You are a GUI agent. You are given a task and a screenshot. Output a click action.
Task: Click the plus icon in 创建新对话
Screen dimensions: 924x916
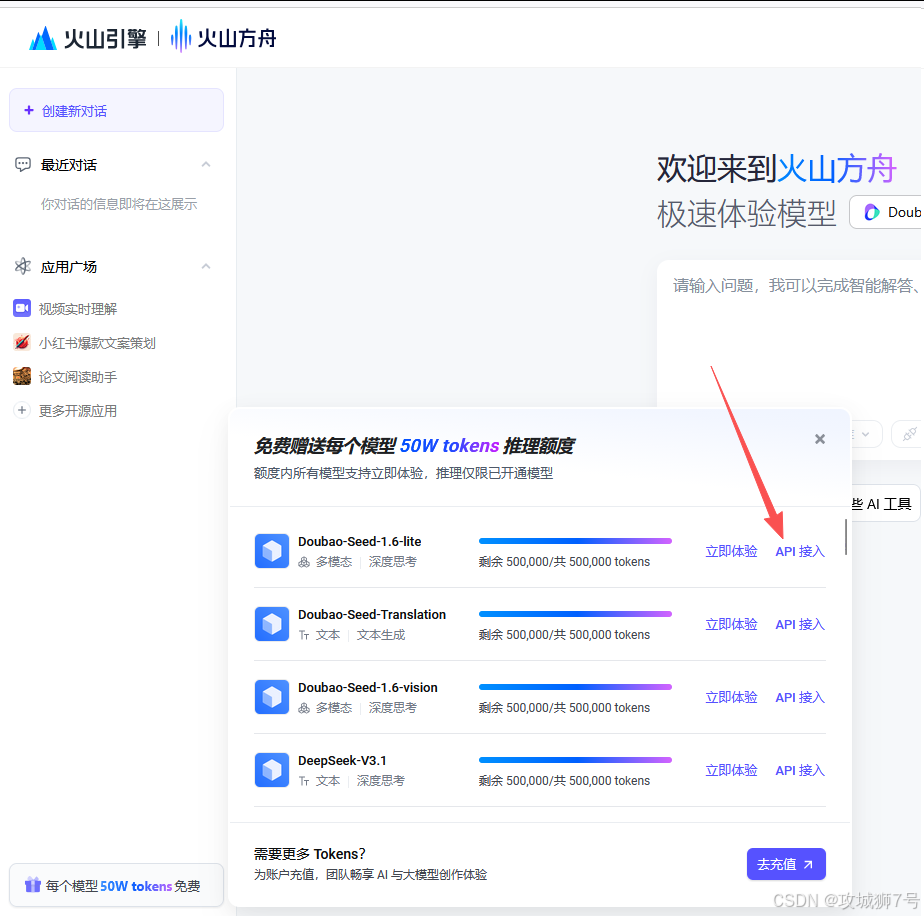click(28, 110)
